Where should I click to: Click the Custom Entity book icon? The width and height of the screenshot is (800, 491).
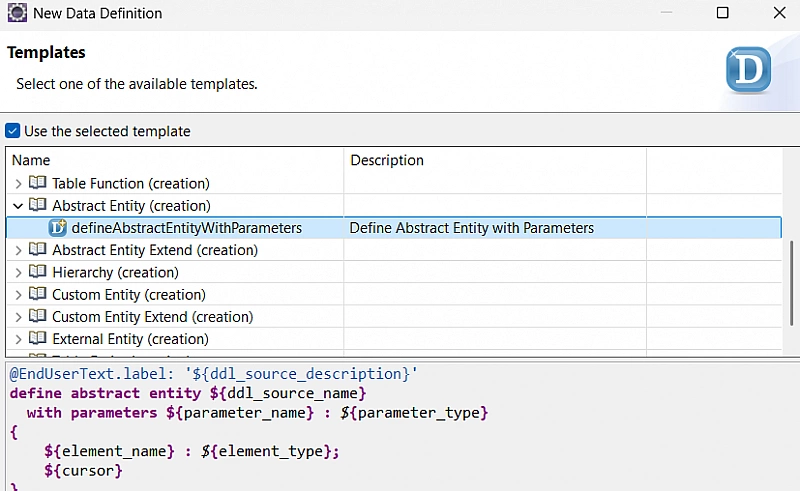(x=38, y=295)
